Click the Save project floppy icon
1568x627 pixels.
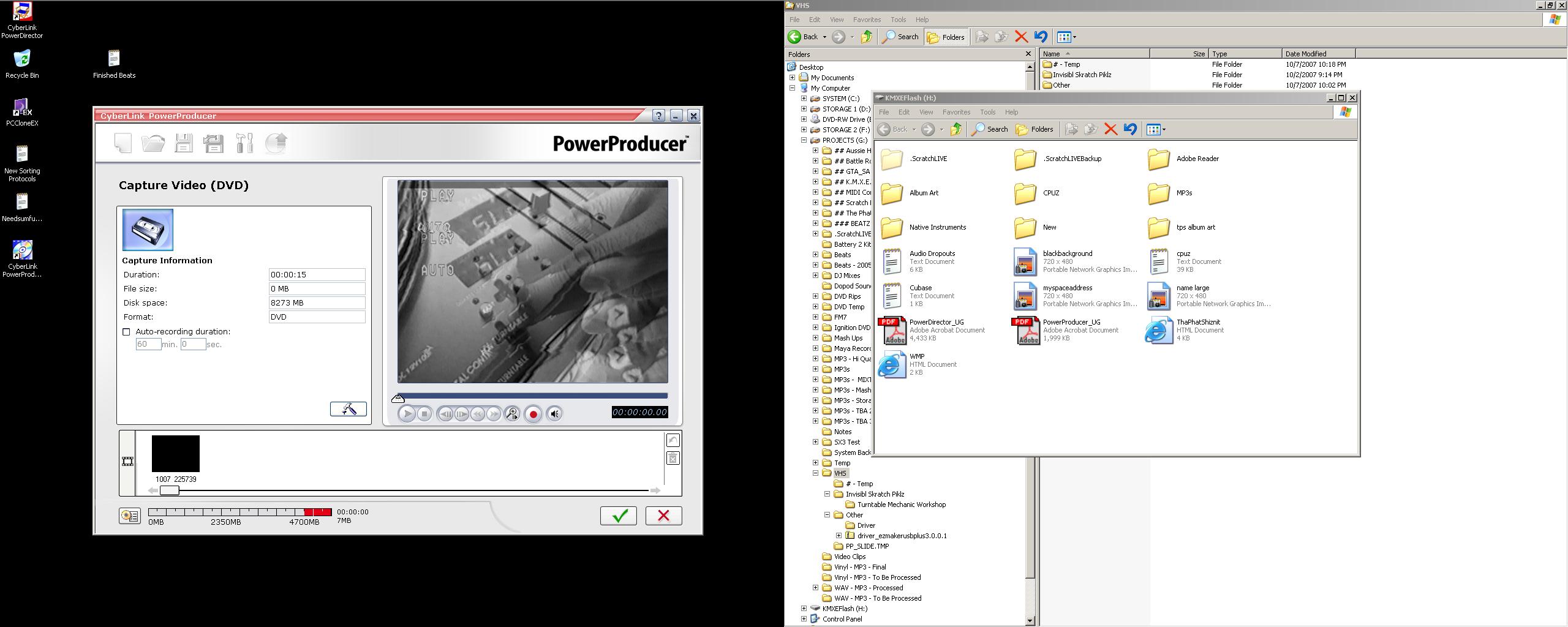[184, 143]
